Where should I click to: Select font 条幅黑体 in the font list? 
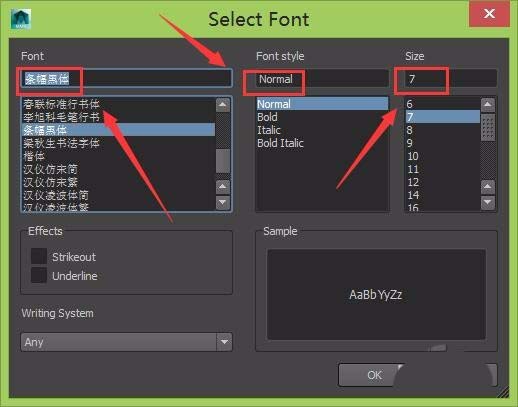click(119, 130)
